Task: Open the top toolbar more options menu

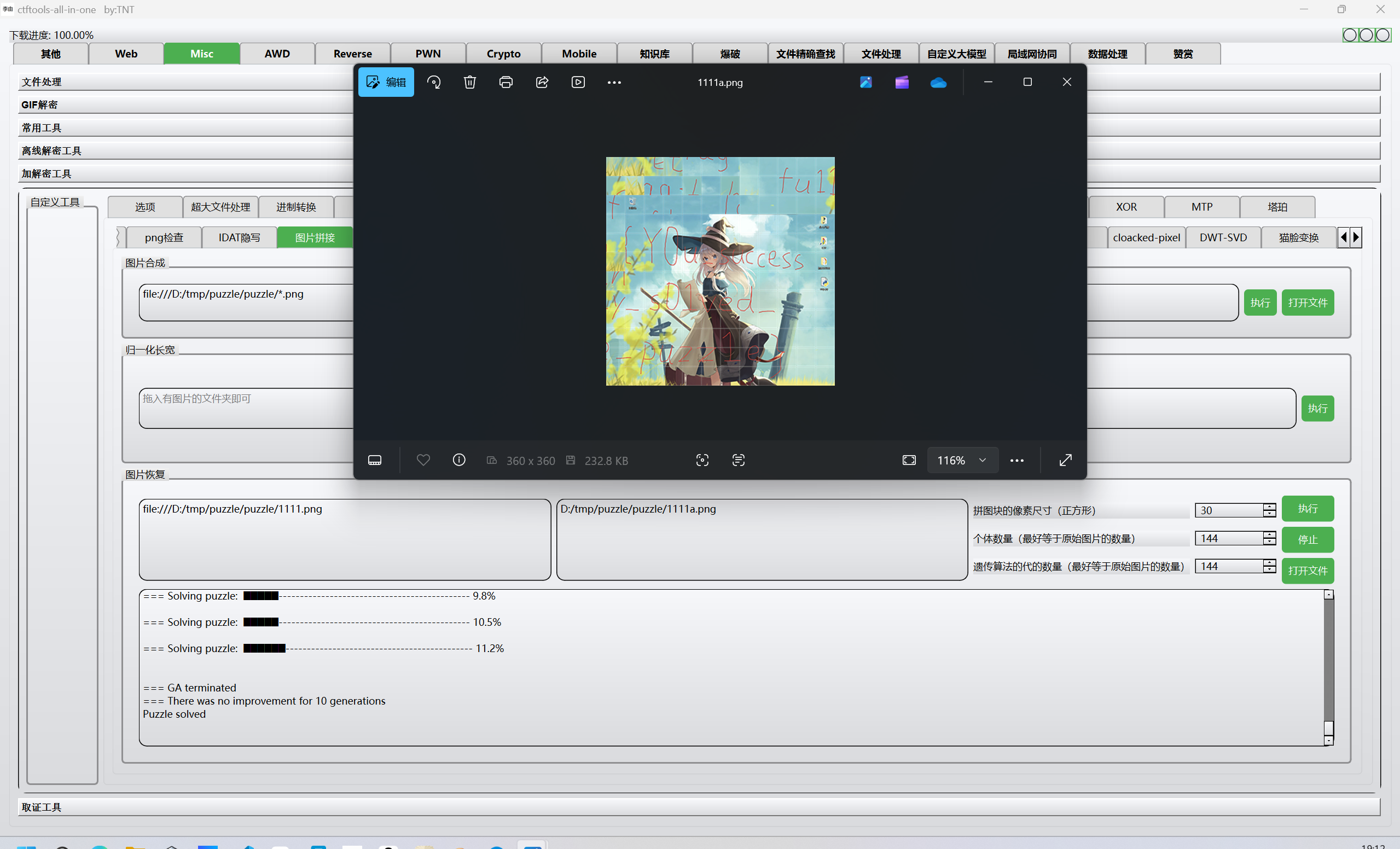Action: (x=614, y=82)
